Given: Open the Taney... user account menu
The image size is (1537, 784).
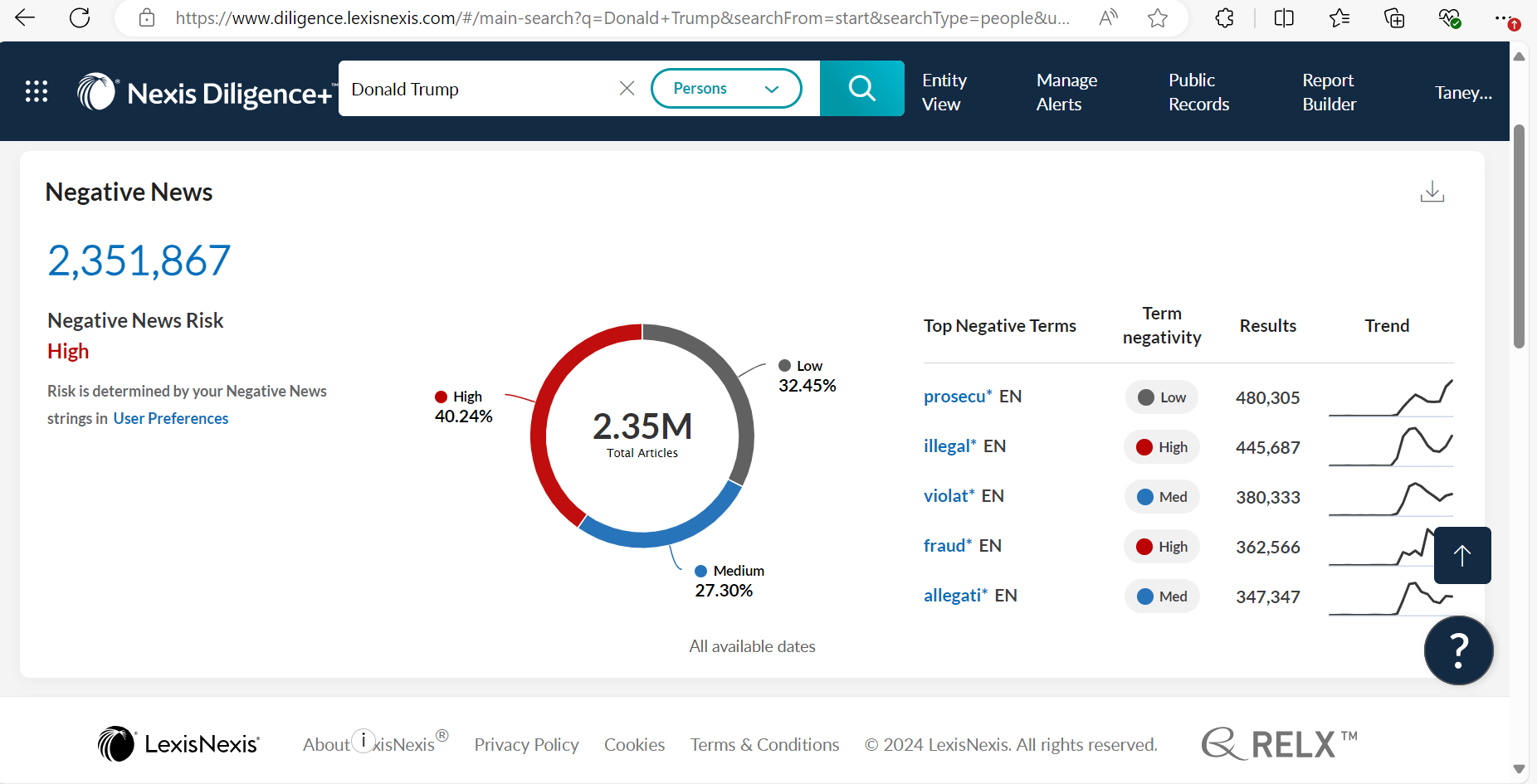Looking at the screenshot, I should click(x=1463, y=92).
